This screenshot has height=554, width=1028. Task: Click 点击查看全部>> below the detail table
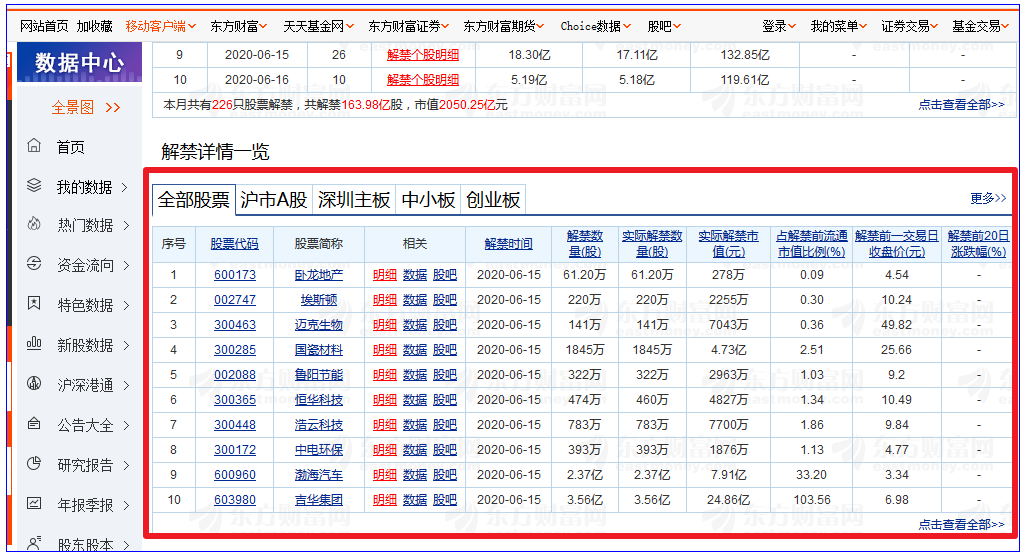point(961,524)
